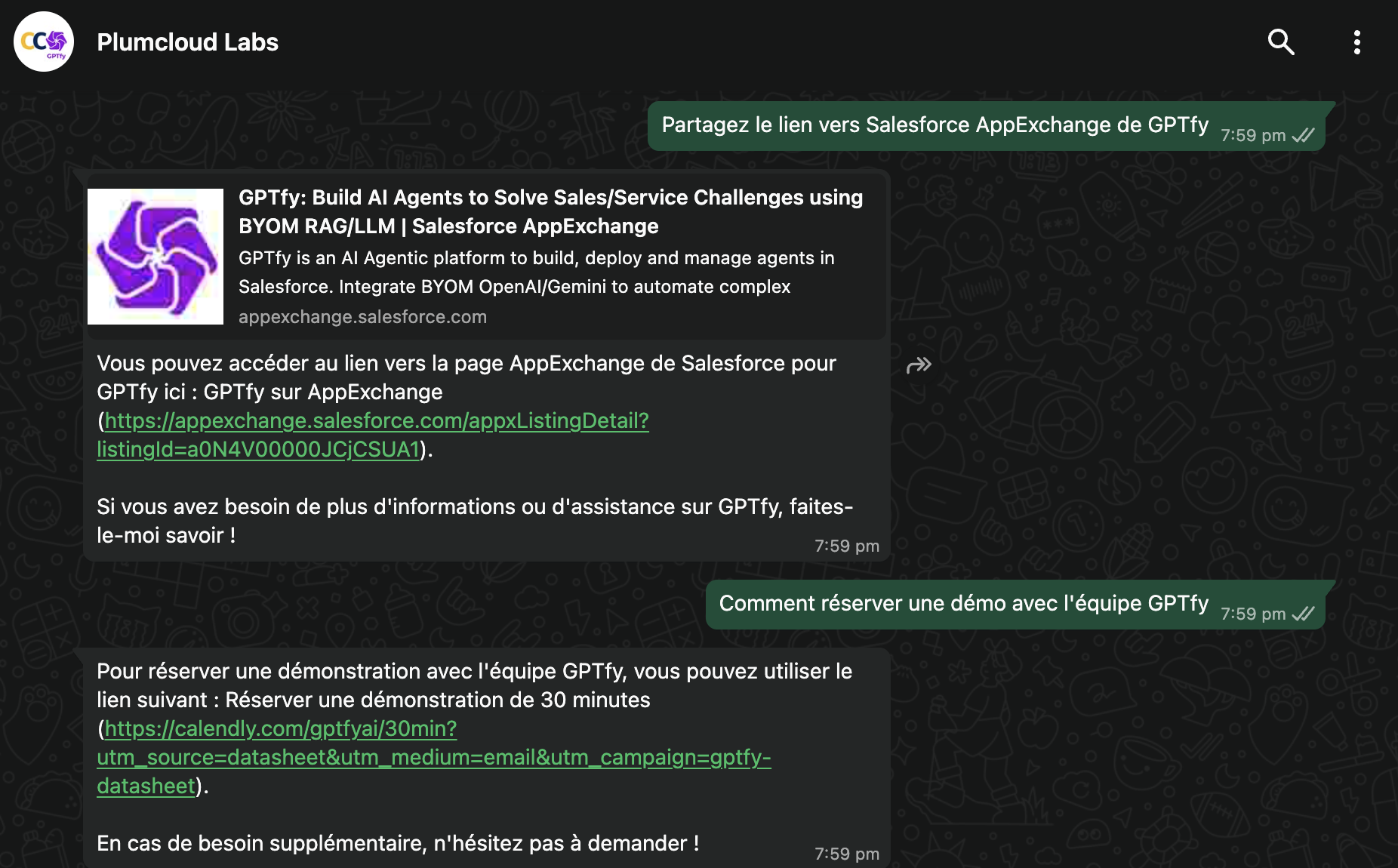Screen dimensions: 1398x868
Task: Open the three-dot chat options menu
Action: click(x=1356, y=42)
